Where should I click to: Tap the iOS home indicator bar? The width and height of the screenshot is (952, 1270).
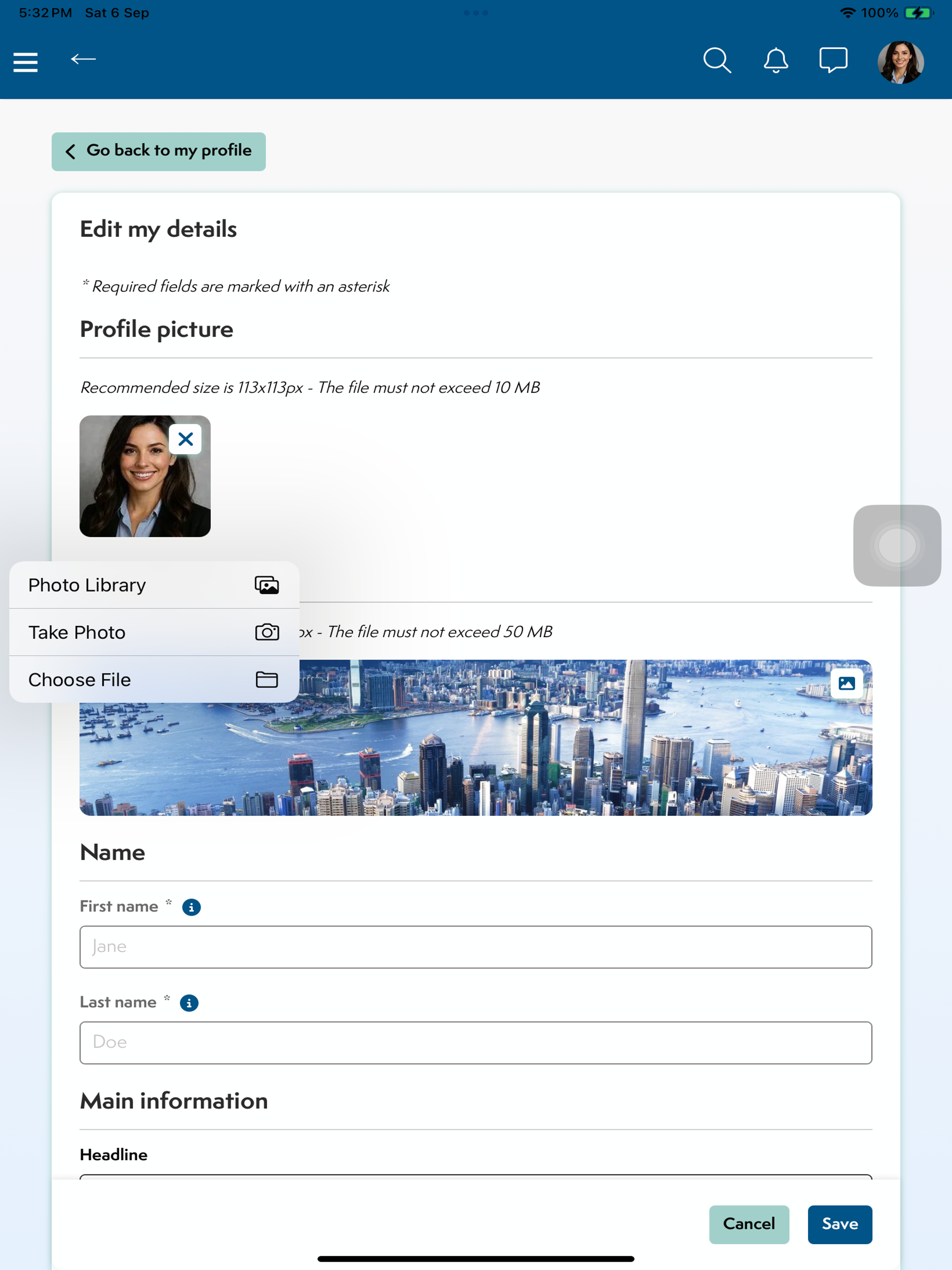click(x=476, y=1258)
